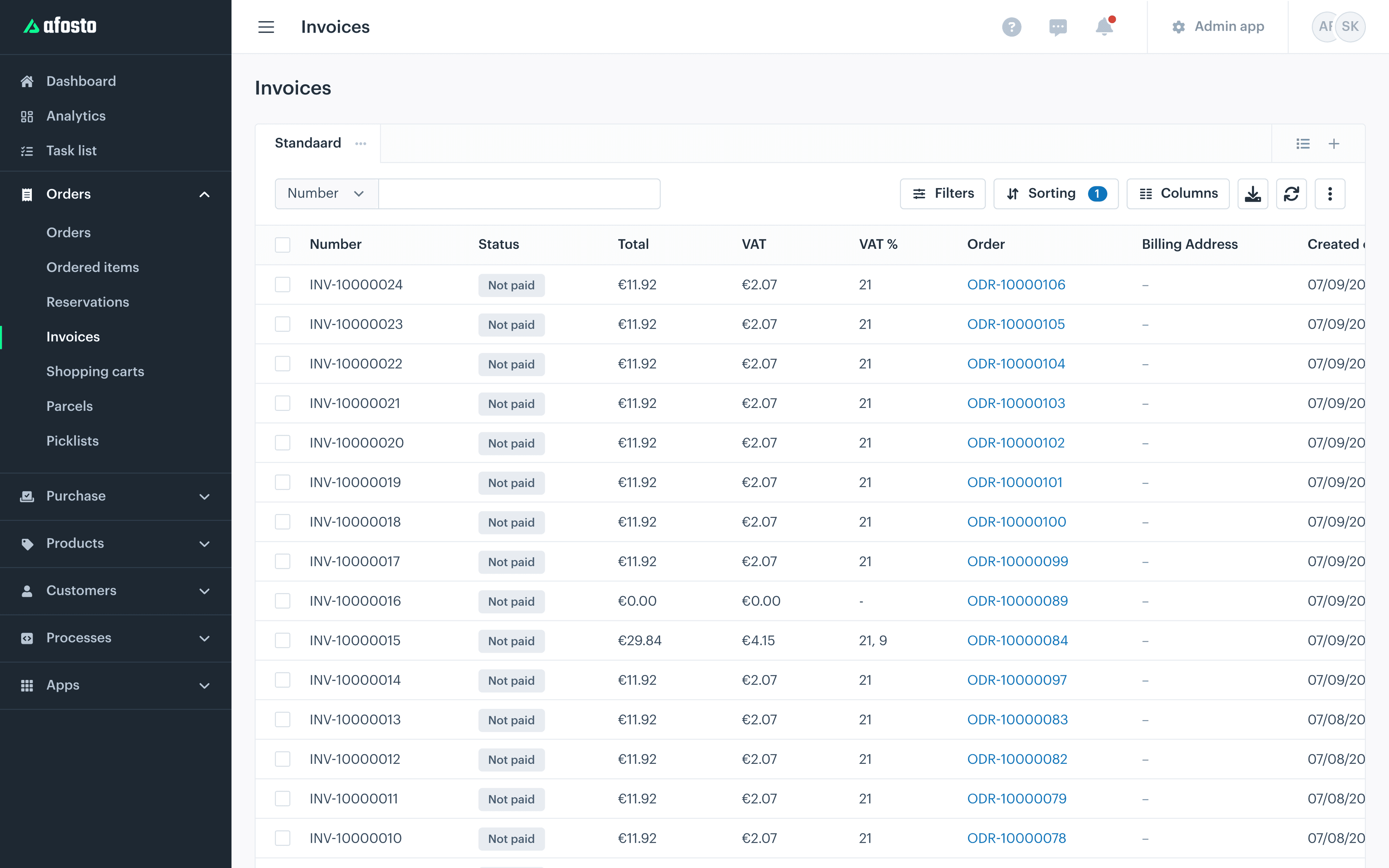Refresh the invoice list
This screenshot has height=868, width=1389.
point(1291,194)
